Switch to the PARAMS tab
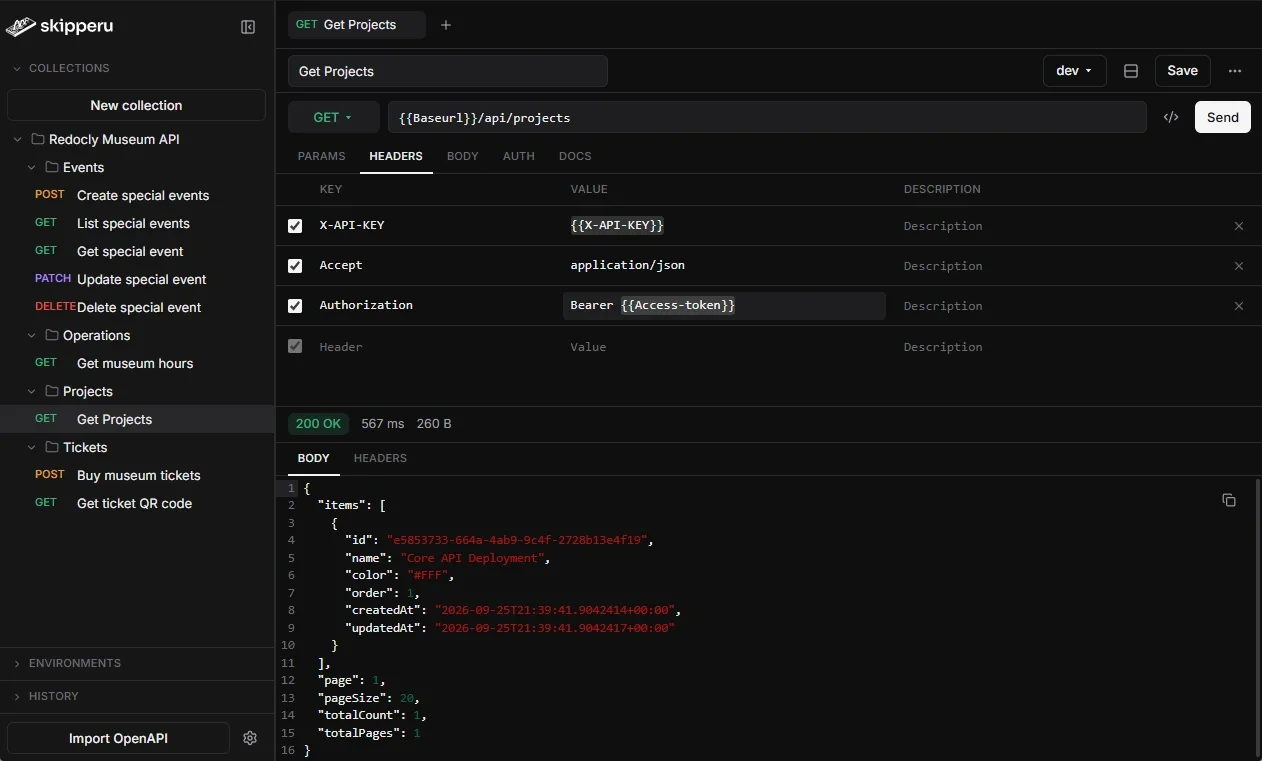 321,156
